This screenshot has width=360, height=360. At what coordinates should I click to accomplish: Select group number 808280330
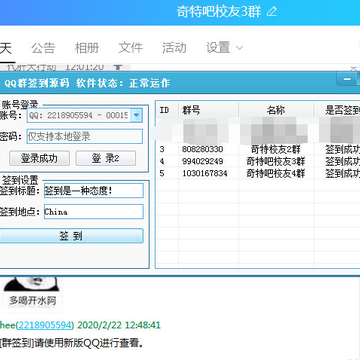tap(203, 149)
